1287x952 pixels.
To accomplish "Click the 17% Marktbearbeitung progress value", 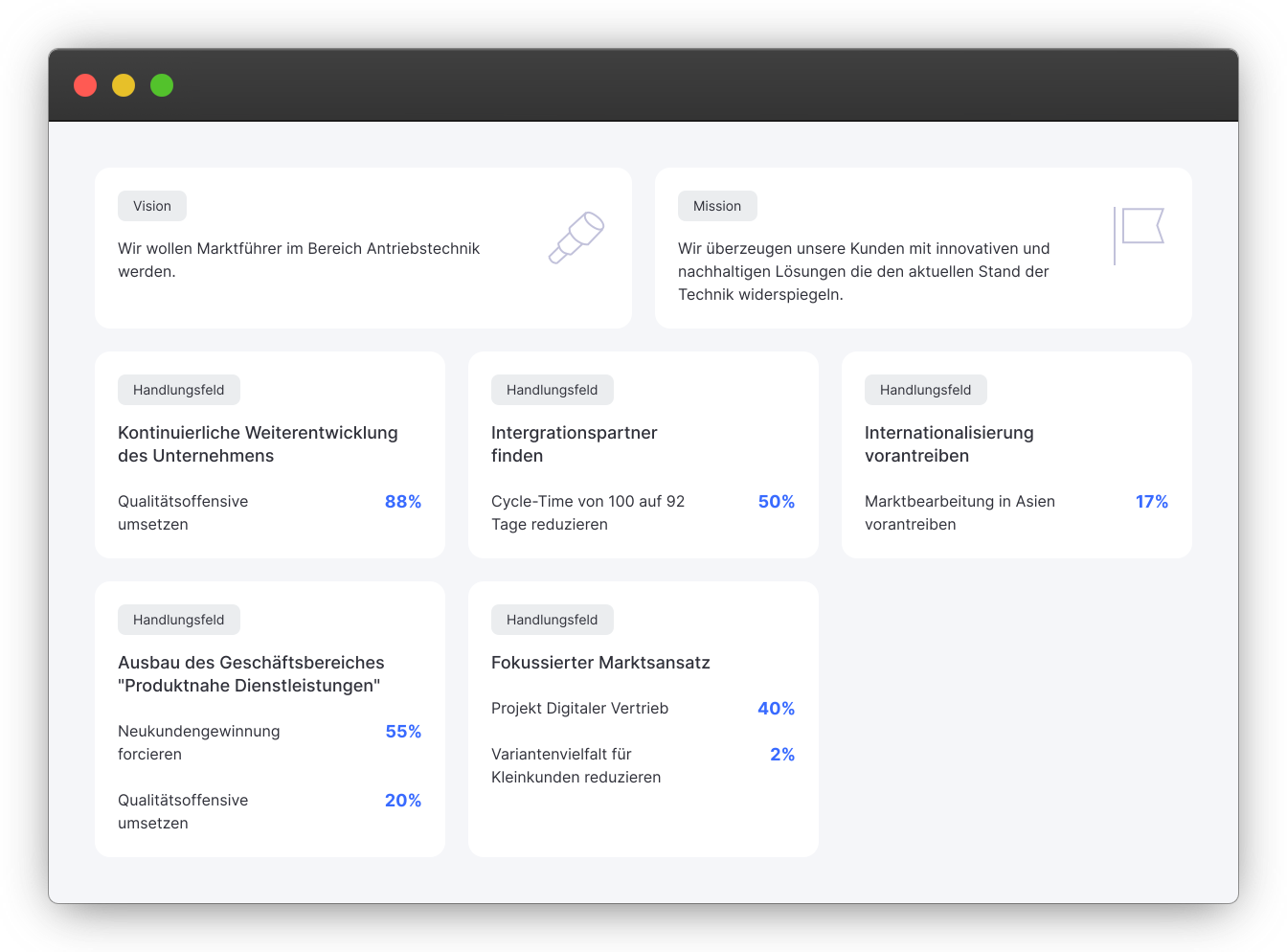I will pyautogui.click(x=1152, y=502).
